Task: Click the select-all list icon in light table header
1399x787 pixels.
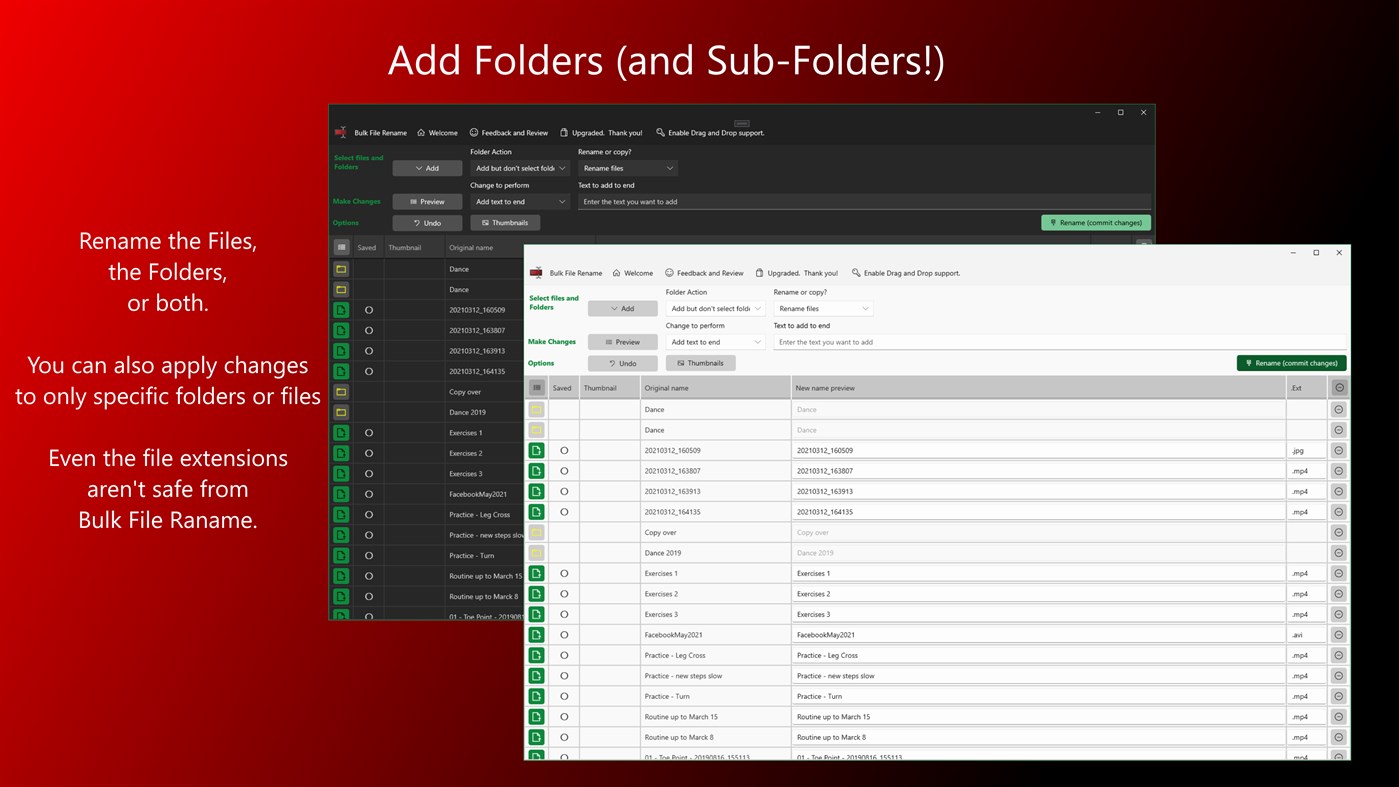Action: pos(537,388)
